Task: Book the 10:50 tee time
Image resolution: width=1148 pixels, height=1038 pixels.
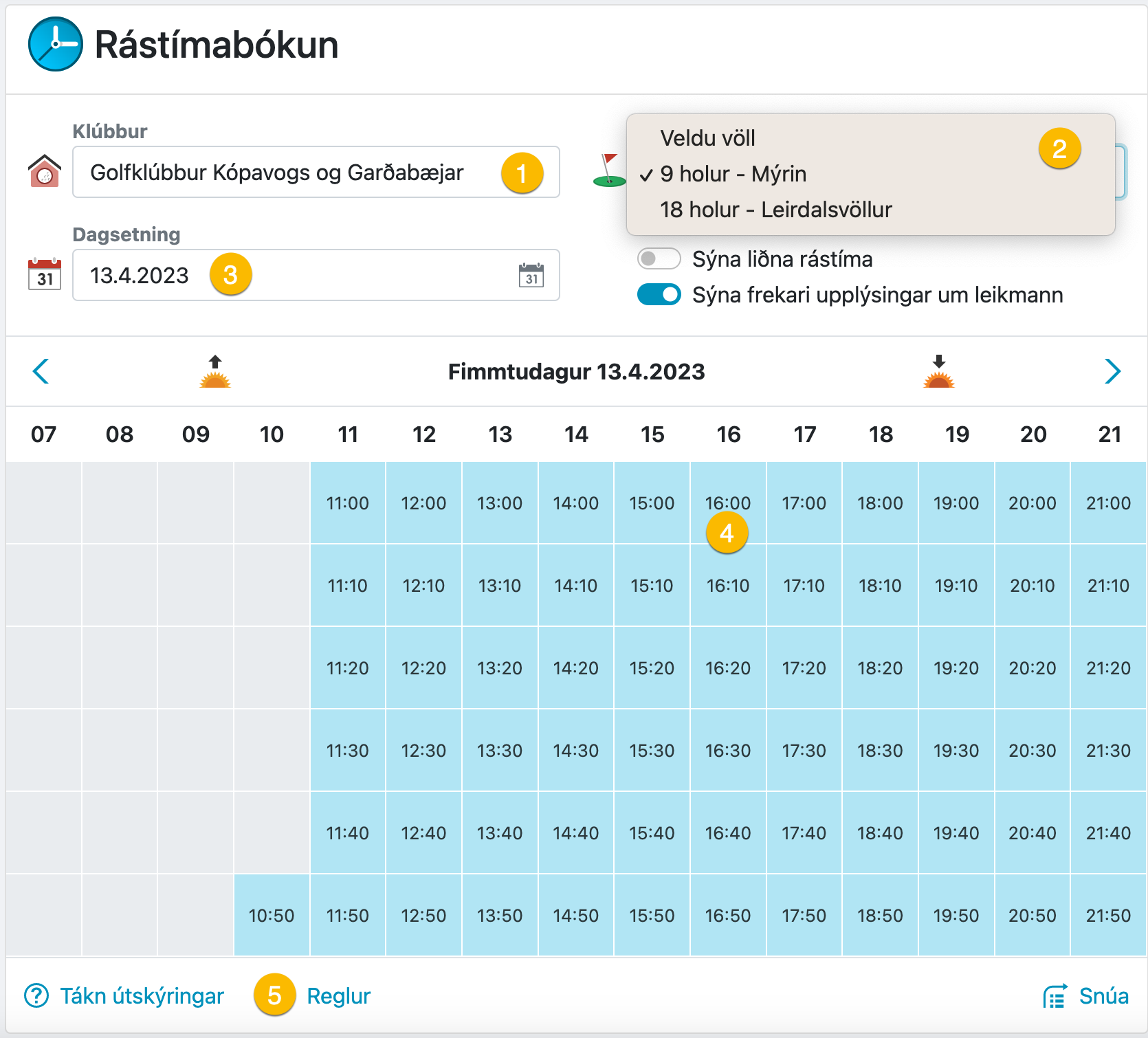Action: point(272,916)
